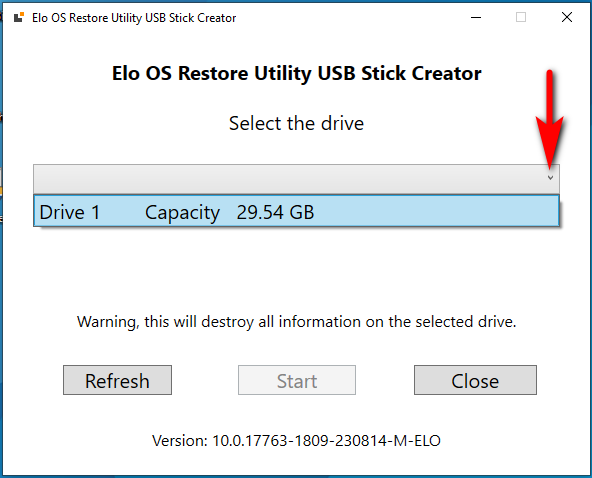Screen dimensions: 592x478
Task: Click the greyed-out maximize window icon
Action: coord(521,17)
